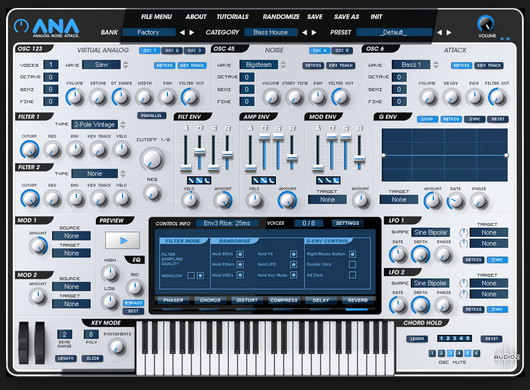Toggle Retrig in the OSC 123 section
Image resolution: width=530 pixels, height=390 pixels.
pyautogui.click(x=165, y=66)
